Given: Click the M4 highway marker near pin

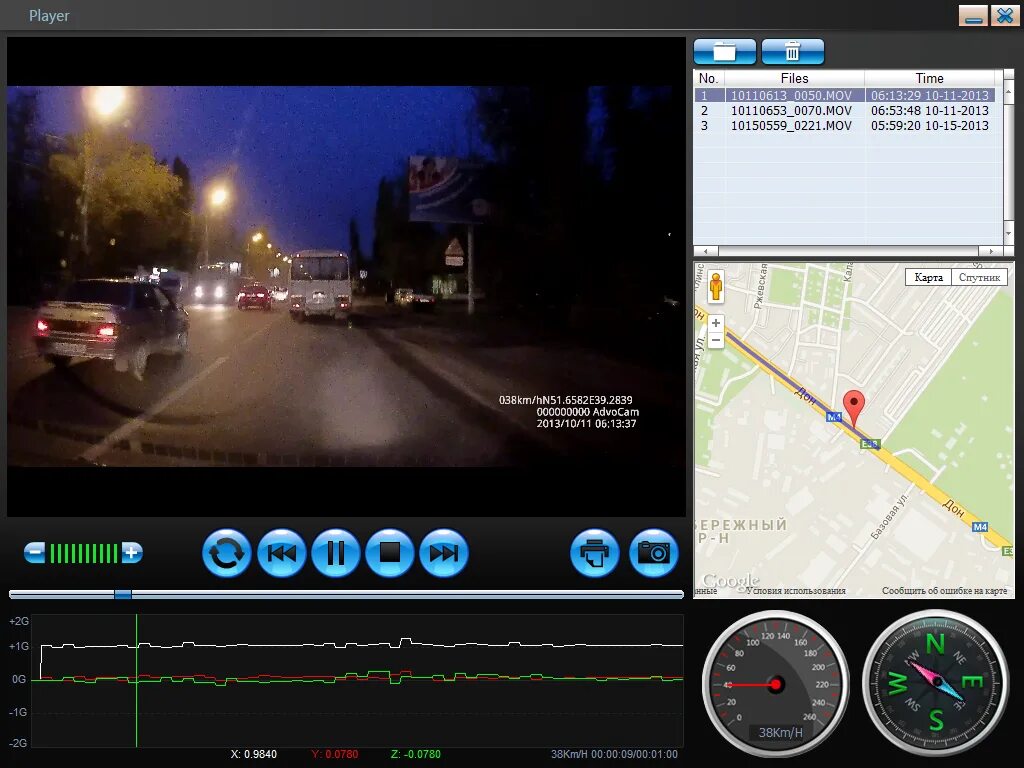Looking at the screenshot, I should [x=834, y=417].
